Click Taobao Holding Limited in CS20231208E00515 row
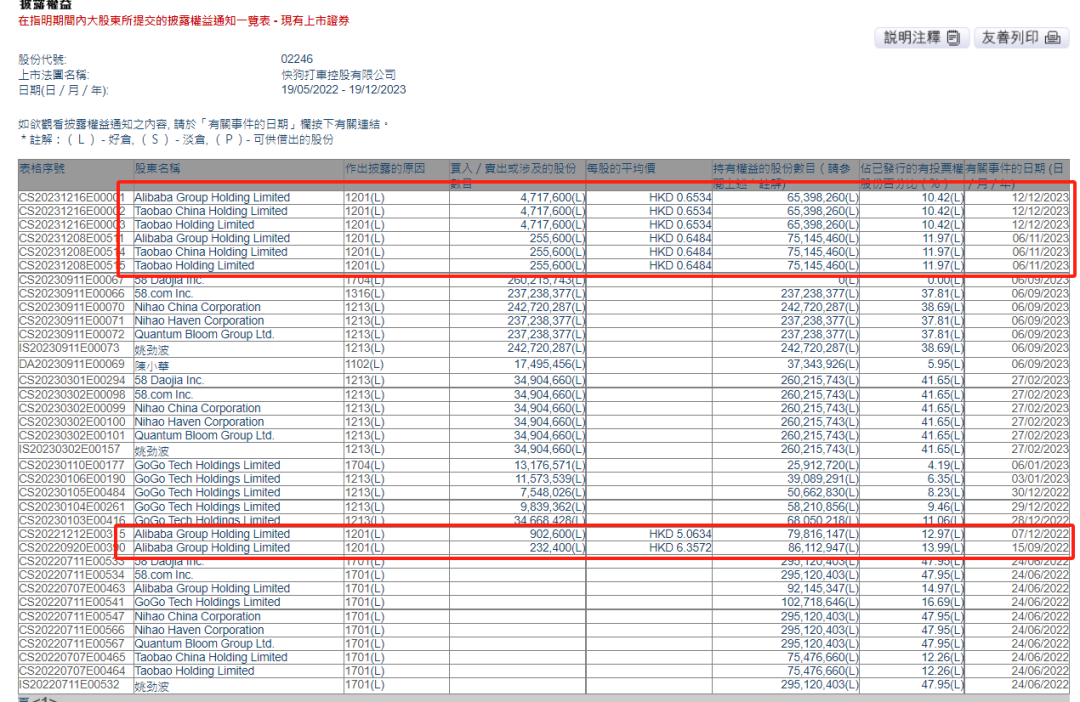This screenshot has width=1080, height=702. click(194, 266)
